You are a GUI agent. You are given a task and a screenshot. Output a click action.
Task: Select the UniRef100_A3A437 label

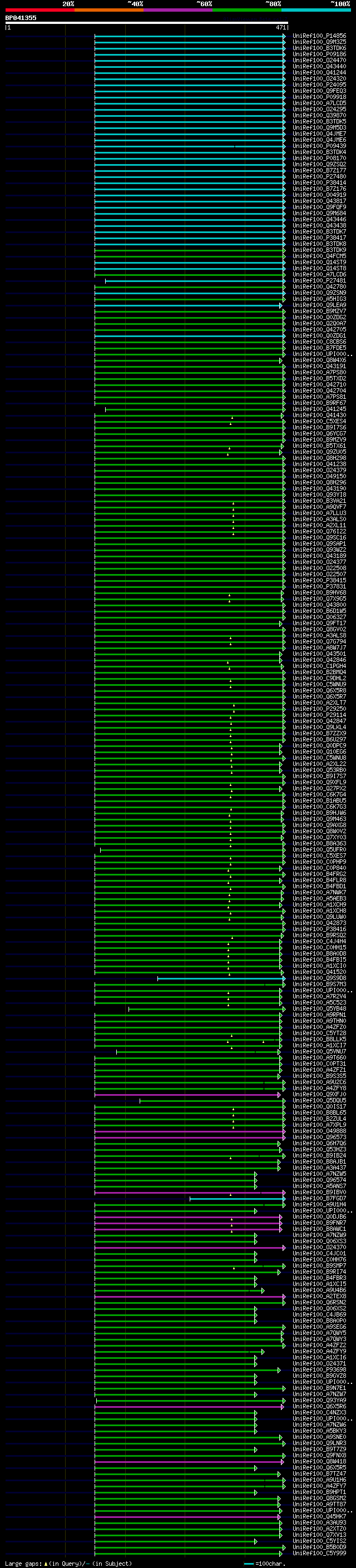tap(319, 1168)
